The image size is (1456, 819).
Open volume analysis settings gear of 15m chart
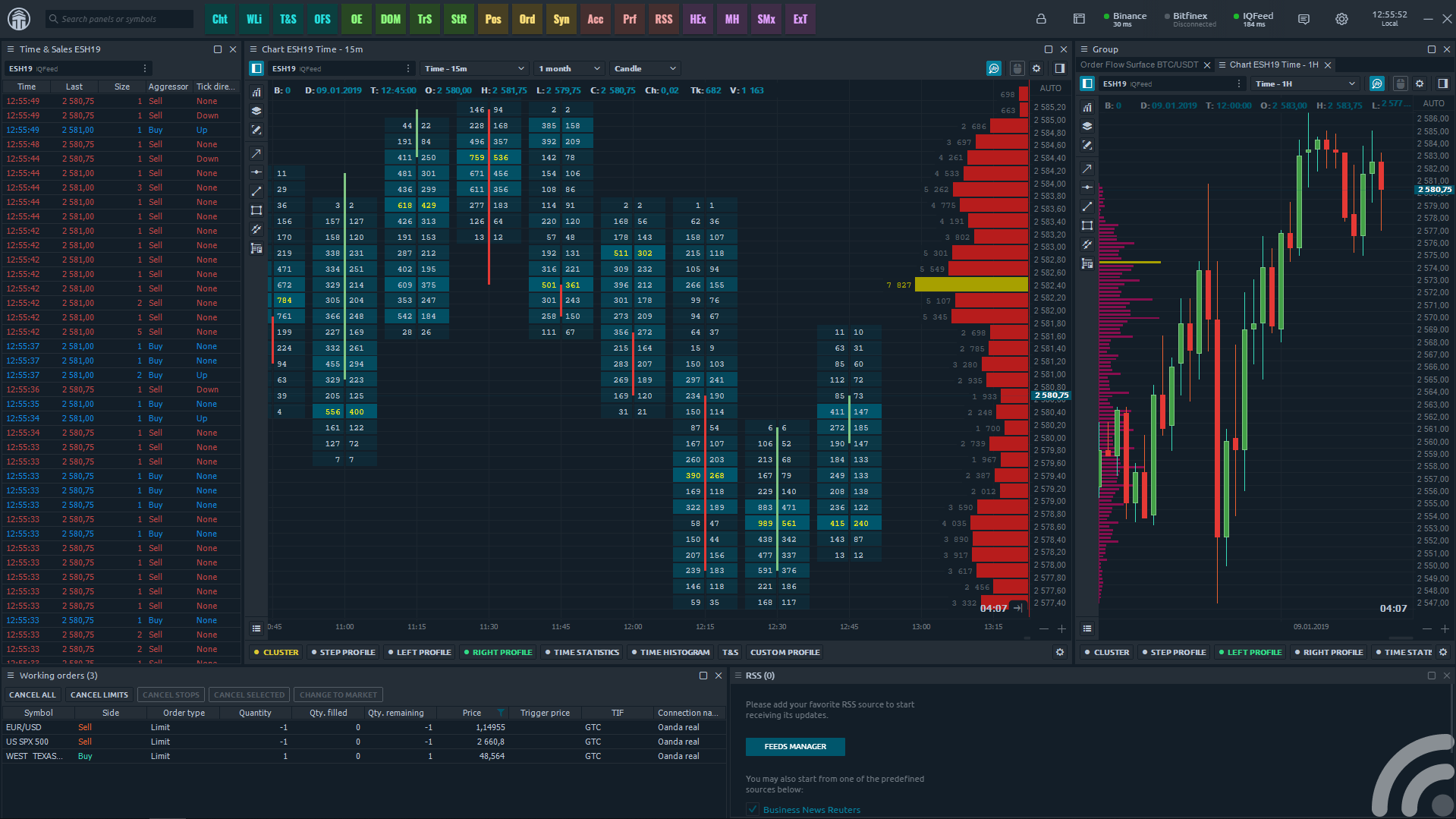point(1060,652)
